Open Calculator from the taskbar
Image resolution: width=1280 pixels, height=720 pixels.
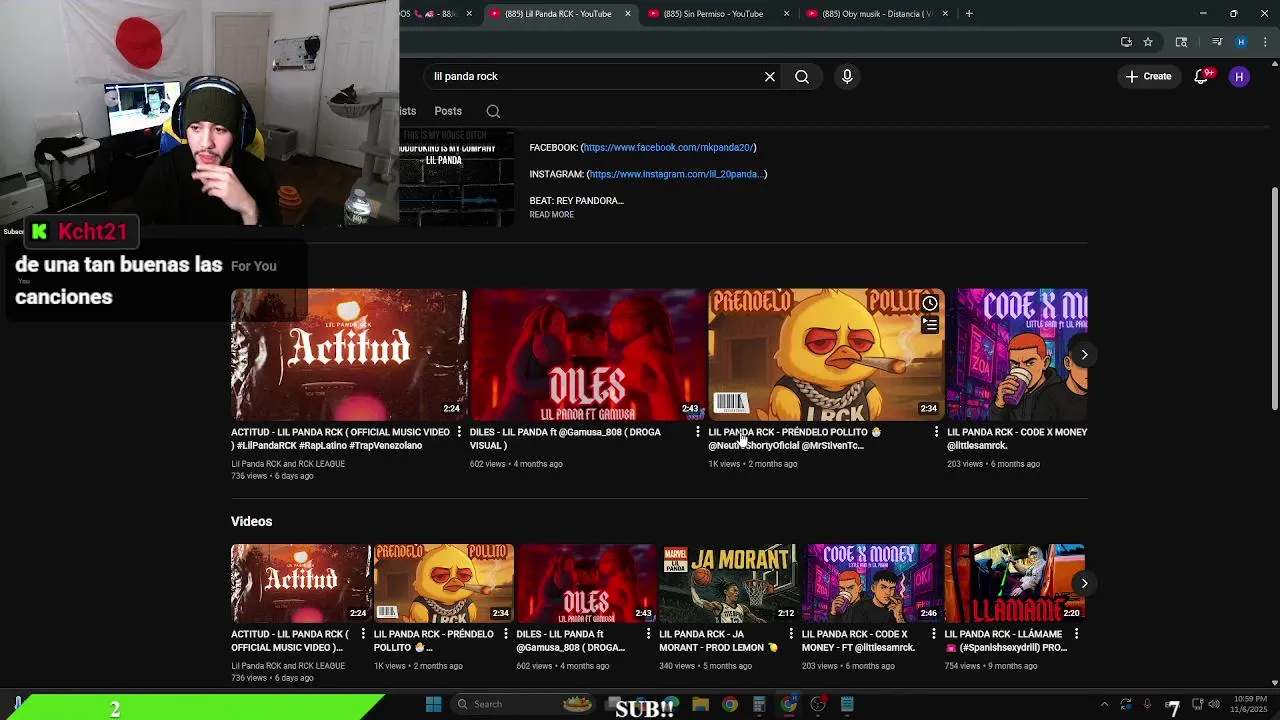[x=759, y=704]
